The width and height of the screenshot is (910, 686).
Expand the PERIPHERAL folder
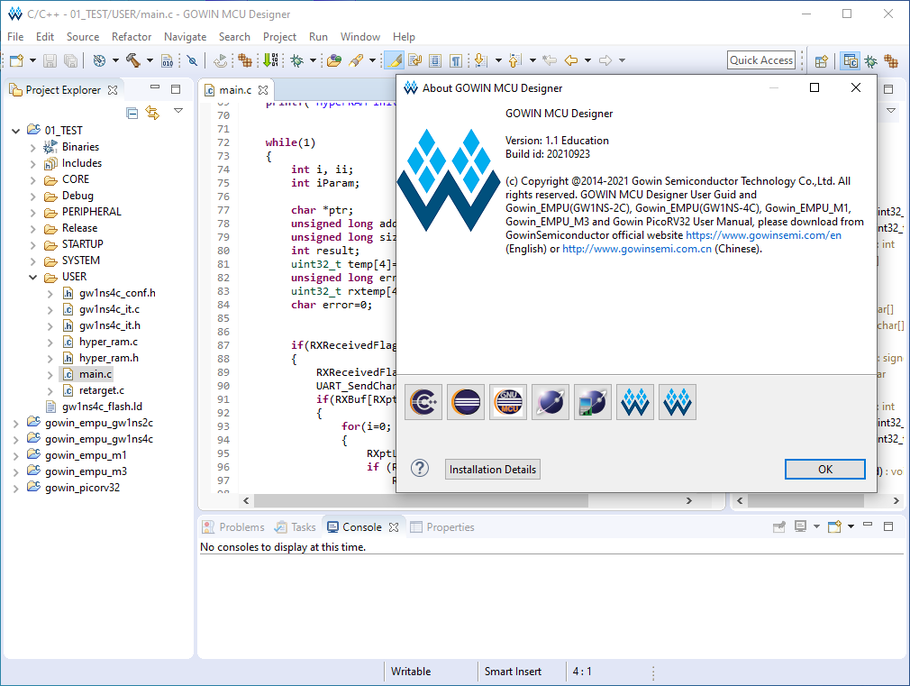coord(33,212)
